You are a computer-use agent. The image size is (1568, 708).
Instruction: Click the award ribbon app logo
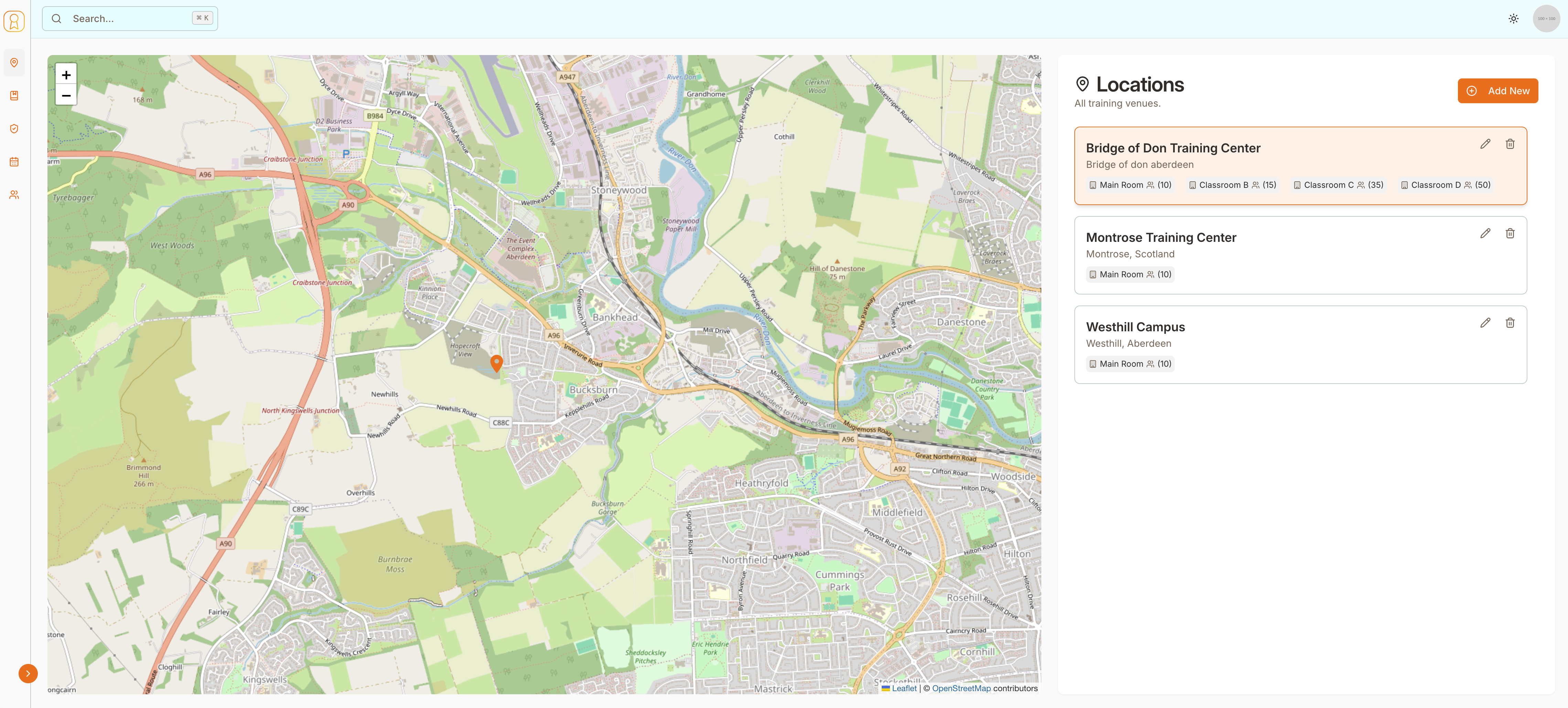tap(14, 21)
